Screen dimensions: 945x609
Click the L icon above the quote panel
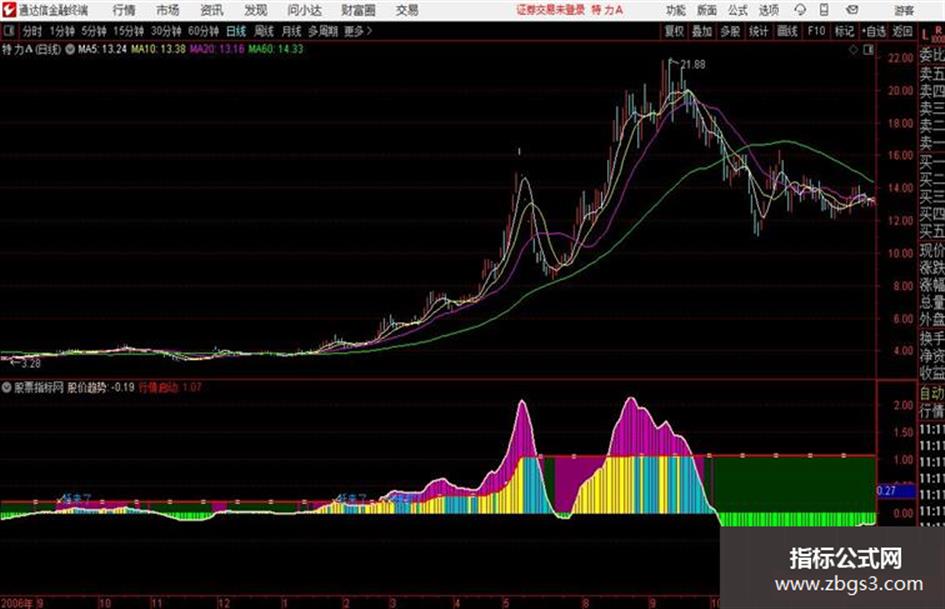click(925, 34)
